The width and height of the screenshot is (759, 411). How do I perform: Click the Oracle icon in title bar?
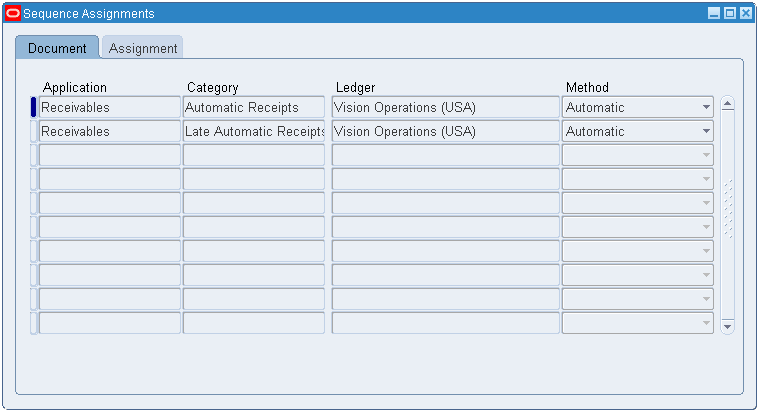(13, 13)
